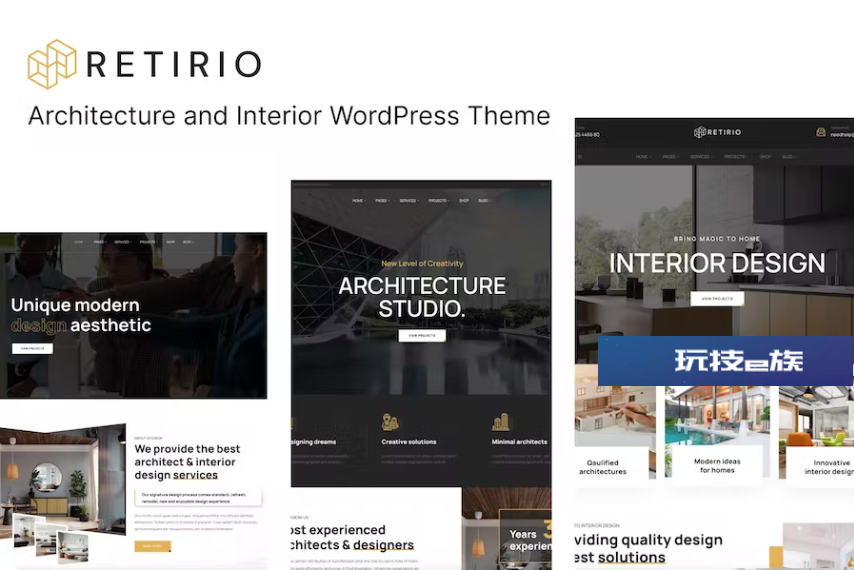Click 'New Level of Creativity' gold text
The width and height of the screenshot is (854, 570).
[x=422, y=263]
